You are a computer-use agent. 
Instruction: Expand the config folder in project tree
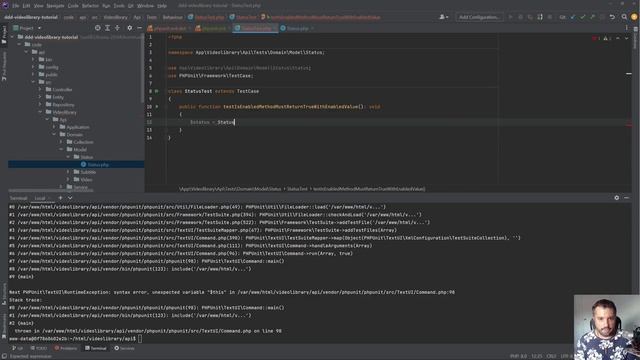click(x=33, y=67)
